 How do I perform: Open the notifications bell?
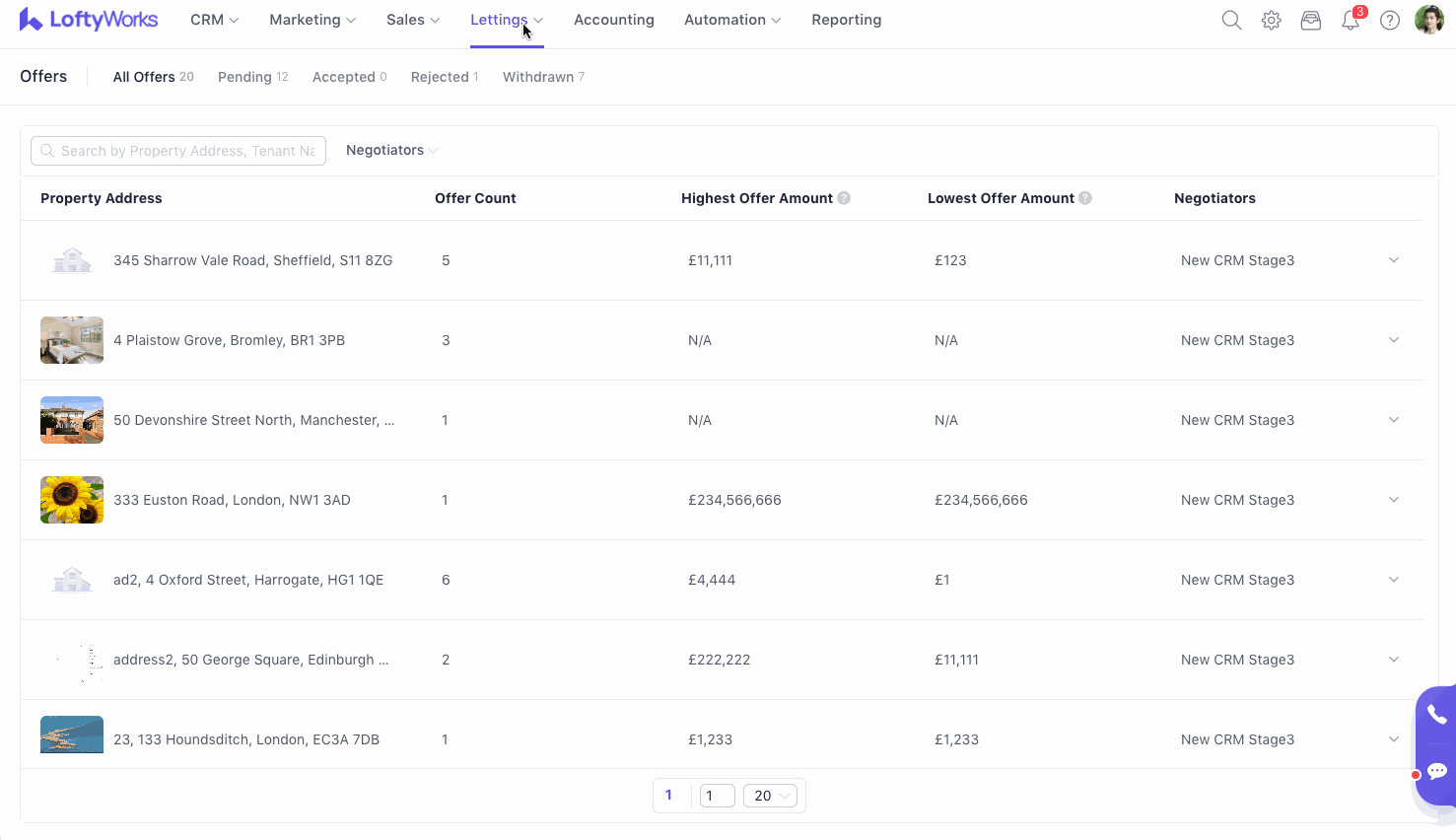(1351, 21)
